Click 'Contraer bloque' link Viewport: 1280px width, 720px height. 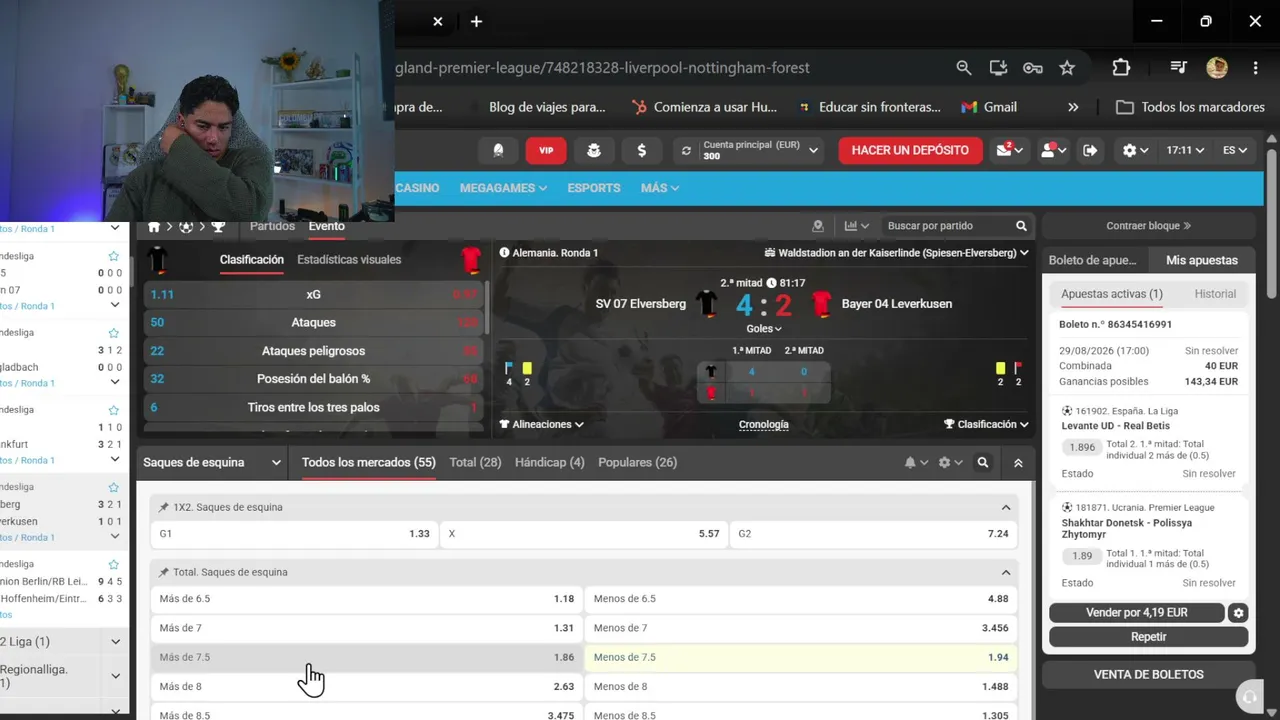point(1148,226)
